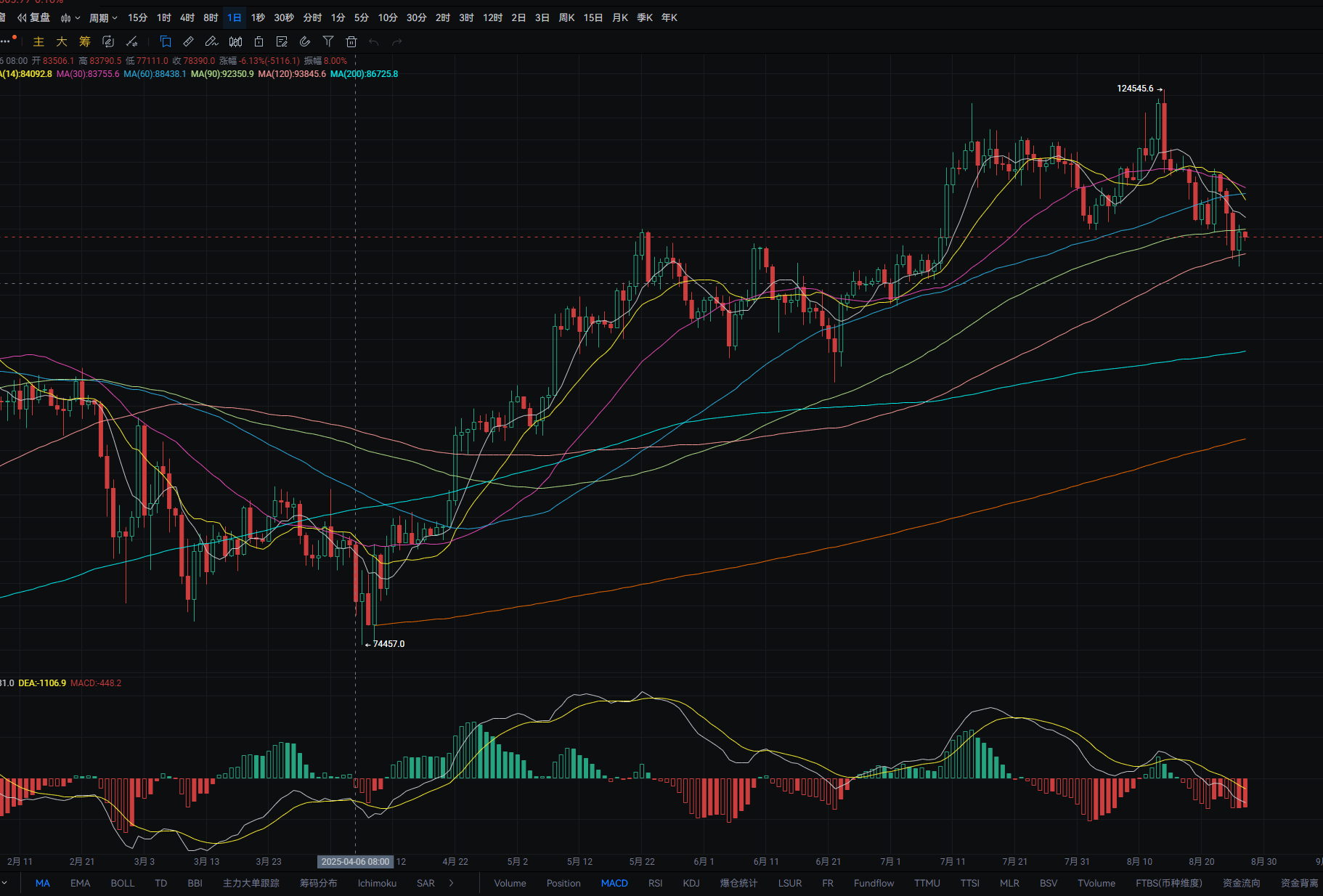Expand the 周期 period dropdown

(x=103, y=17)
